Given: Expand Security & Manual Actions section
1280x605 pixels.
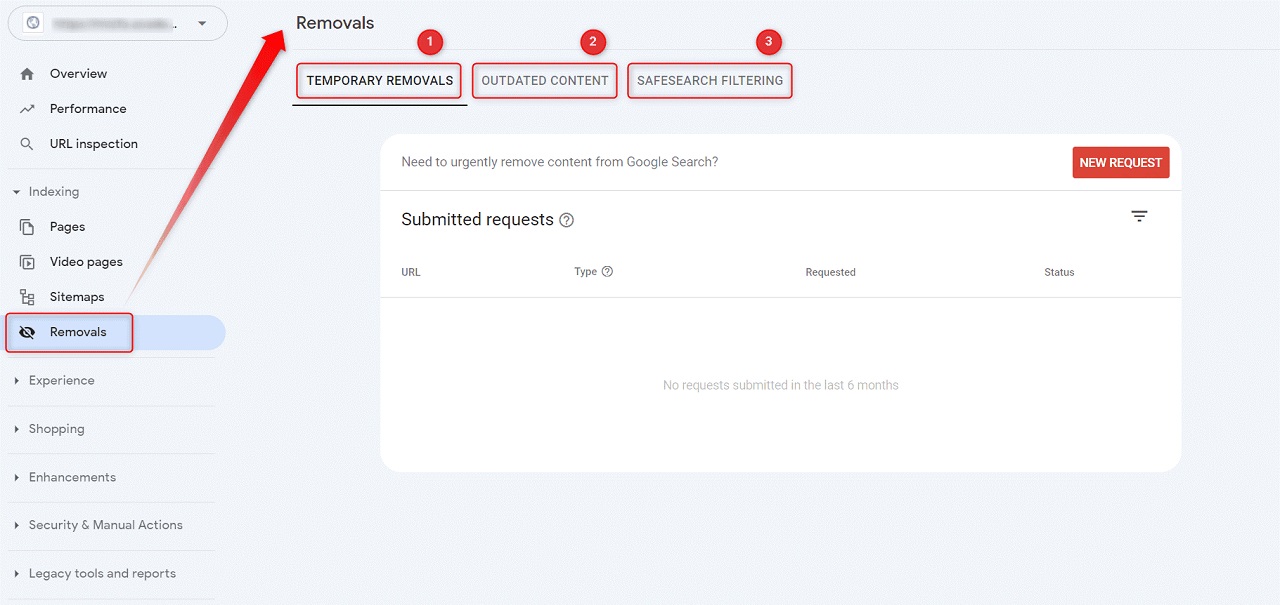Looking at the screenshot, I should pos(16,525).
